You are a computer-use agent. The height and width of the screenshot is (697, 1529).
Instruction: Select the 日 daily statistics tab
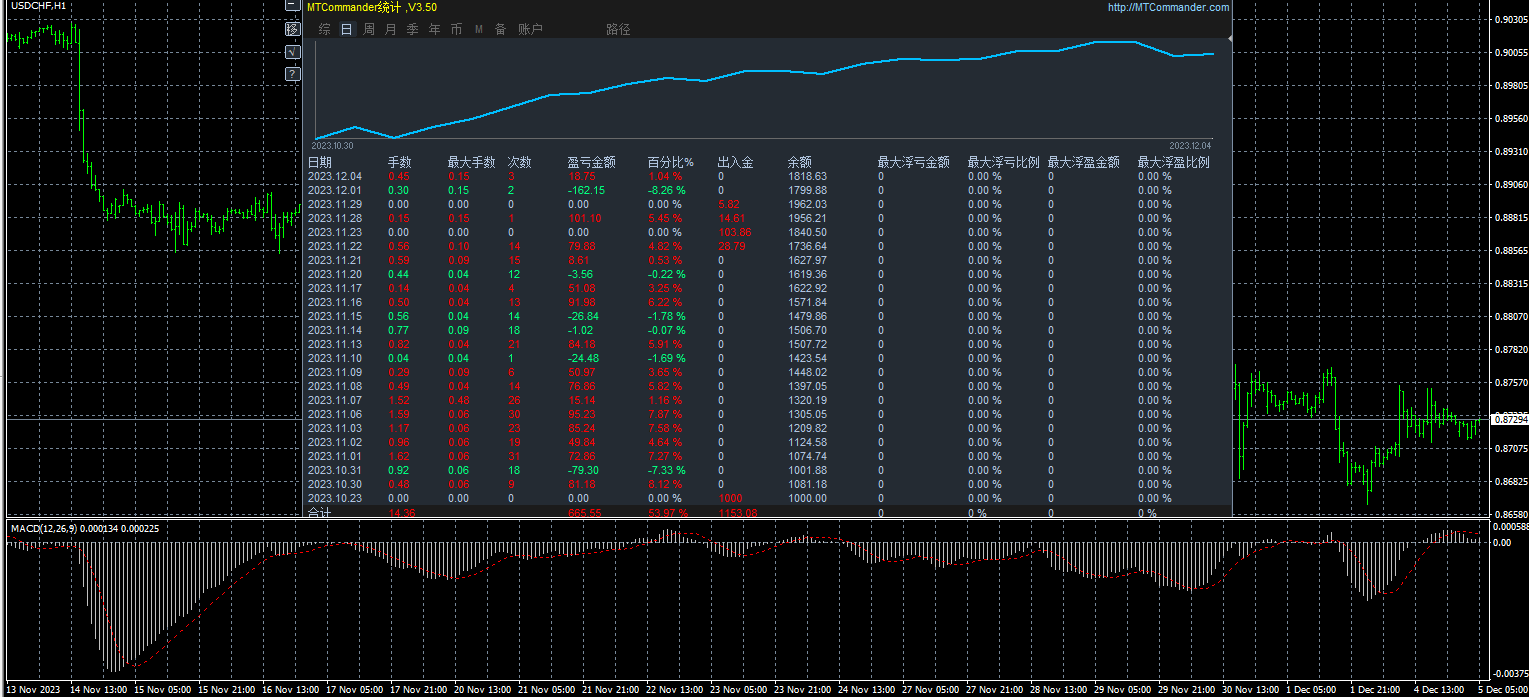pos(346,30)
